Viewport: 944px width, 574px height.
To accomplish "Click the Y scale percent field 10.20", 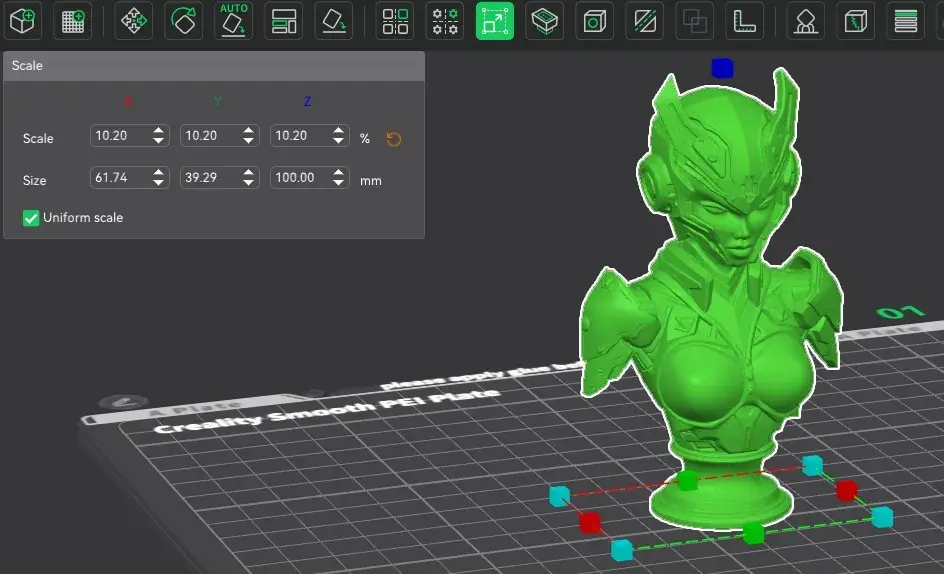I will click(220, 136).
